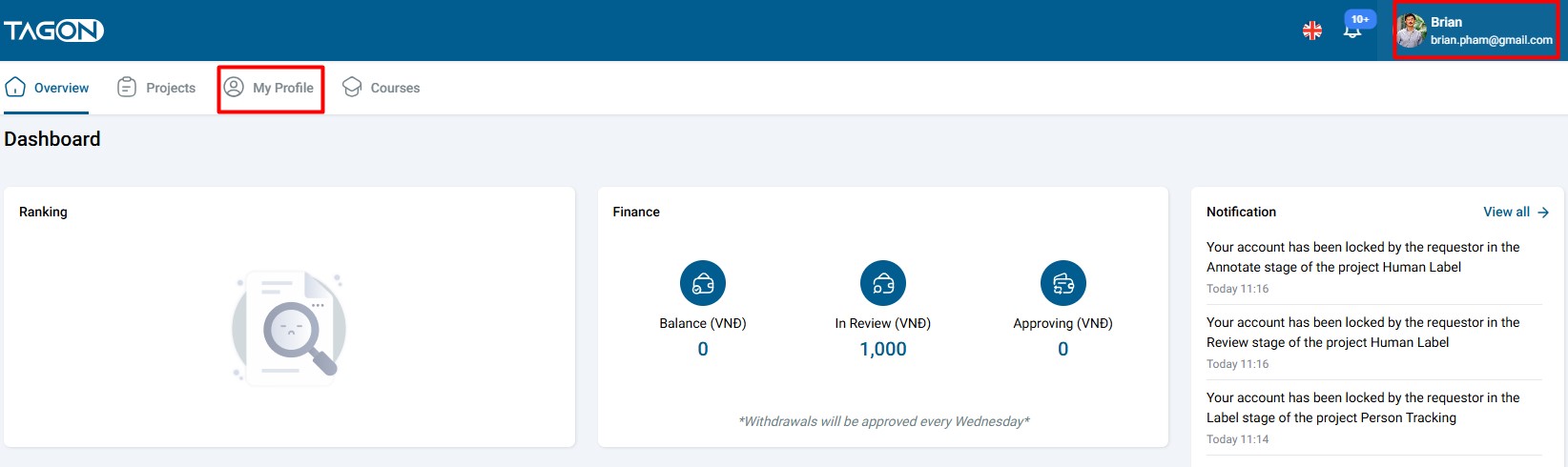Click the arrow beside View all

tap(1543, 213)
